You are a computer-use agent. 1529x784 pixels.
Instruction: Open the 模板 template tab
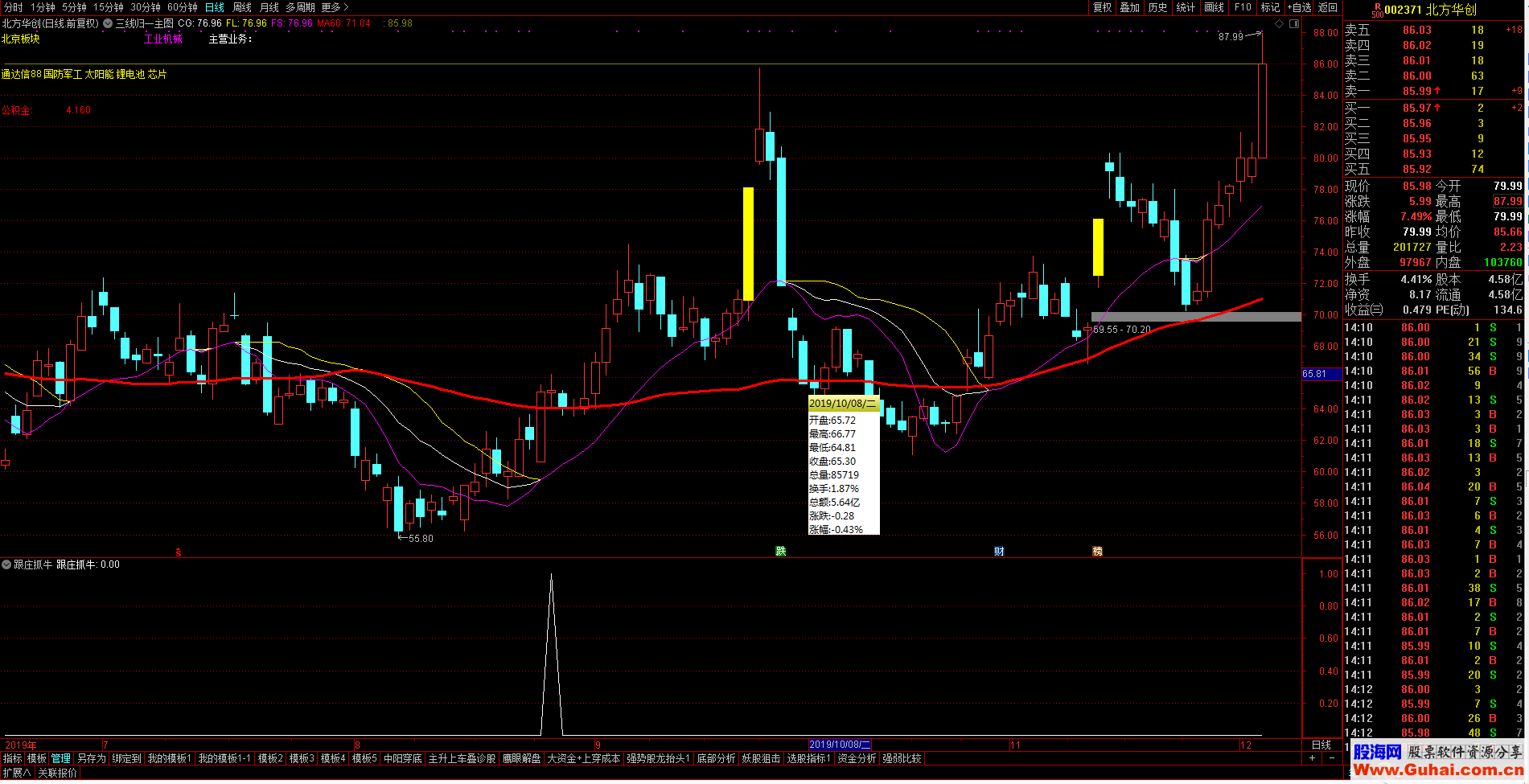[x=37, y=758]
